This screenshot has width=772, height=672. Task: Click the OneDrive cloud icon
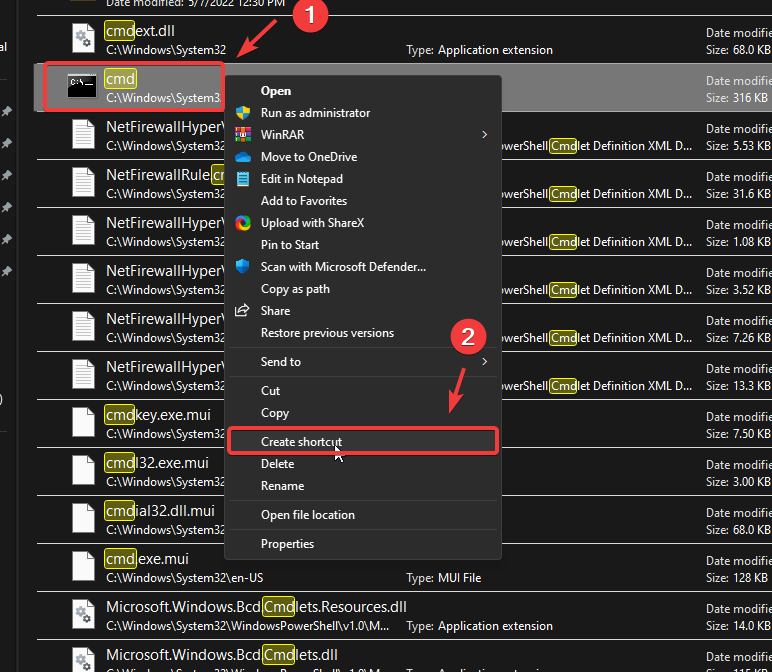tap(243, 157)
